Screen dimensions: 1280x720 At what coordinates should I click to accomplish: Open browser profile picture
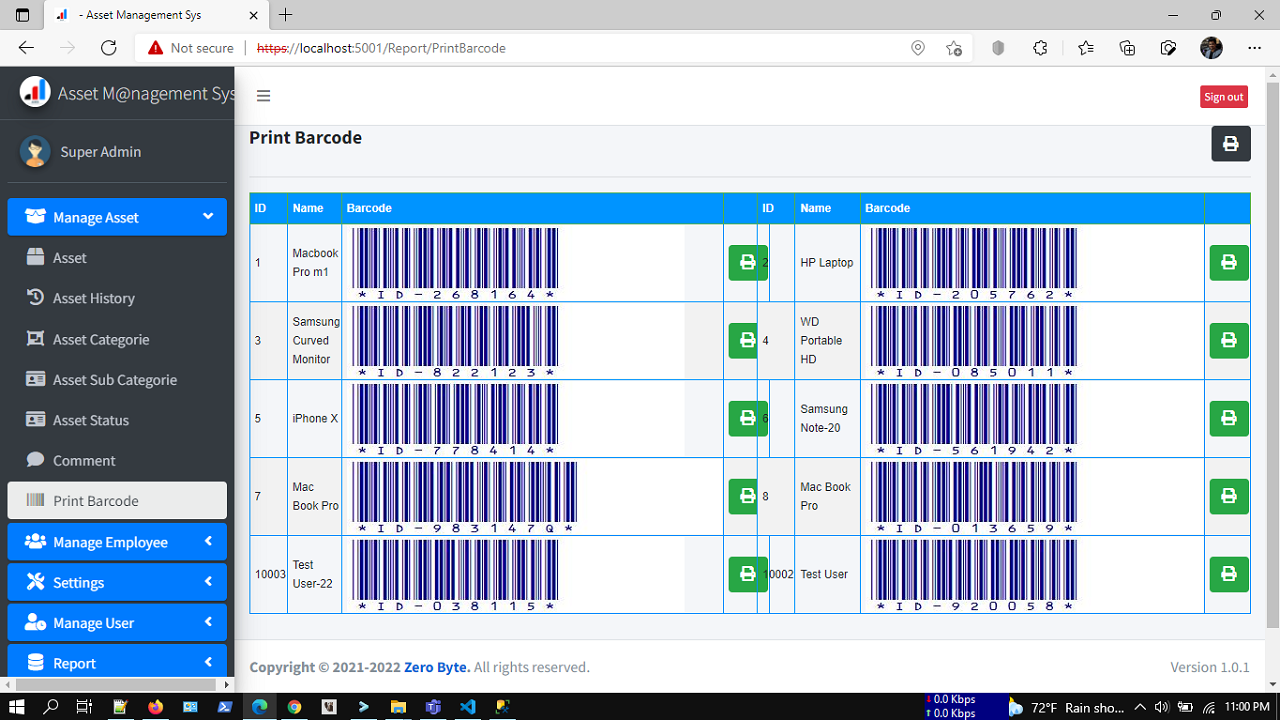click(x=1211, y=48)
